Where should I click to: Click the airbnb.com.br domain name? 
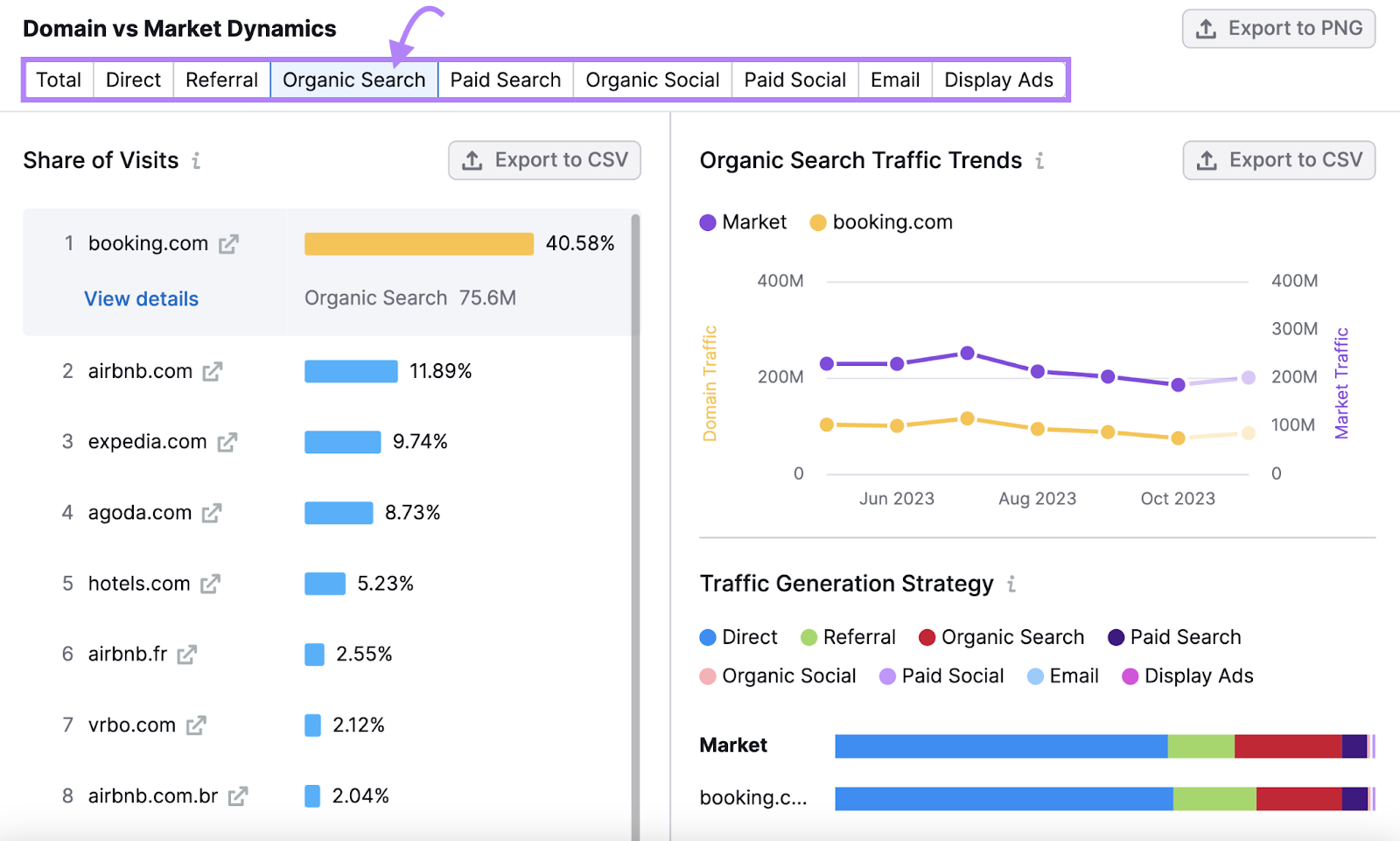(152, 796)
